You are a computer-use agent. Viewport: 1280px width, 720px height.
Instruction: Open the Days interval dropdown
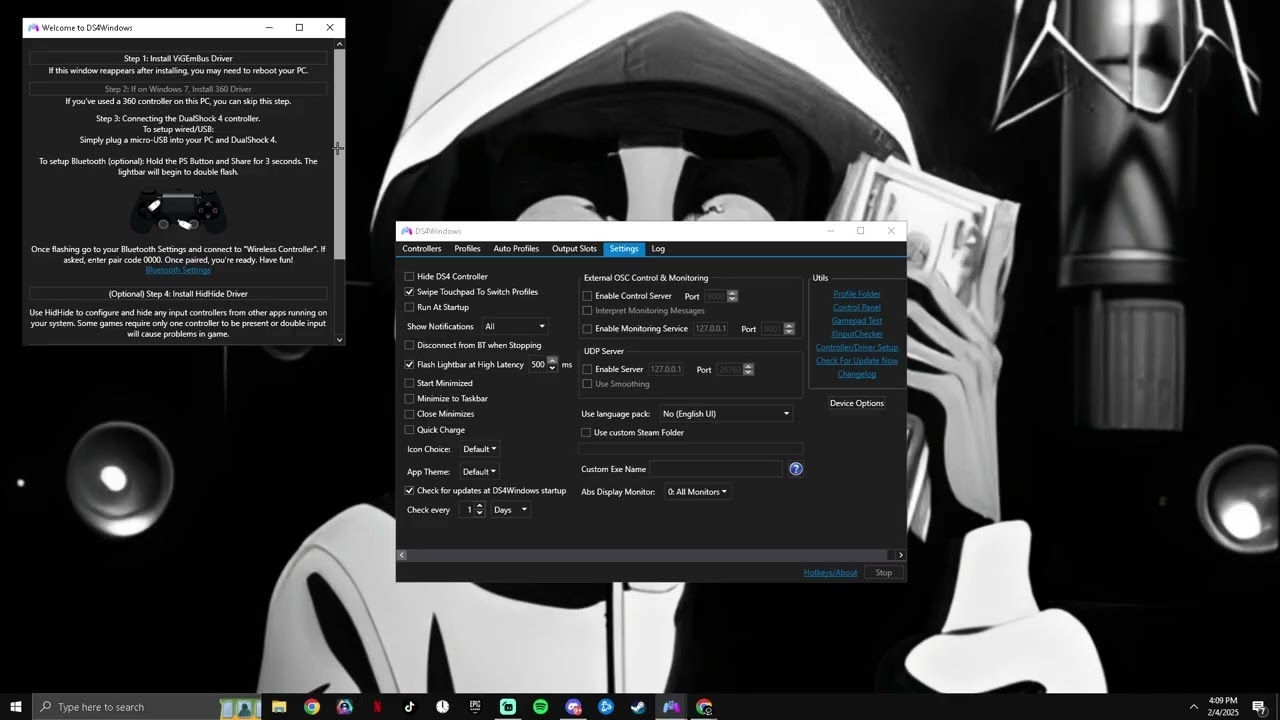point(510,510)
